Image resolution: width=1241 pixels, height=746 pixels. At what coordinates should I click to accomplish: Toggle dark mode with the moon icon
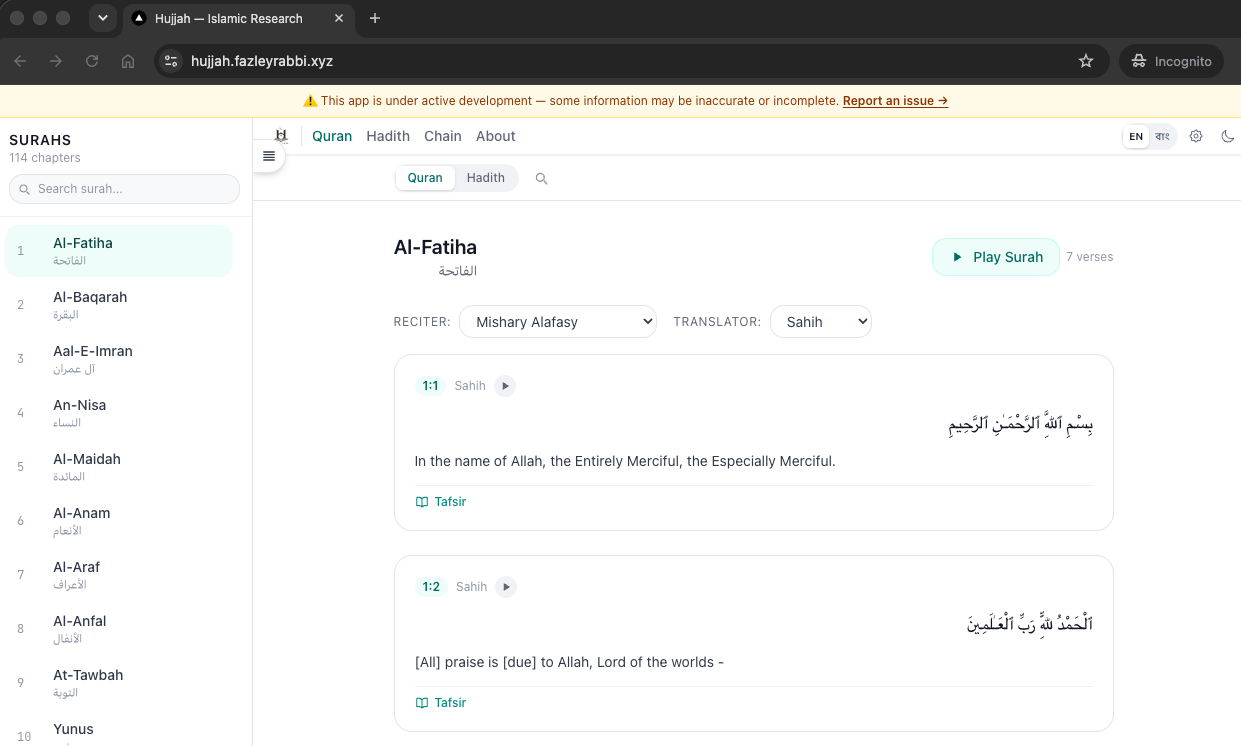click(1228, 137)
